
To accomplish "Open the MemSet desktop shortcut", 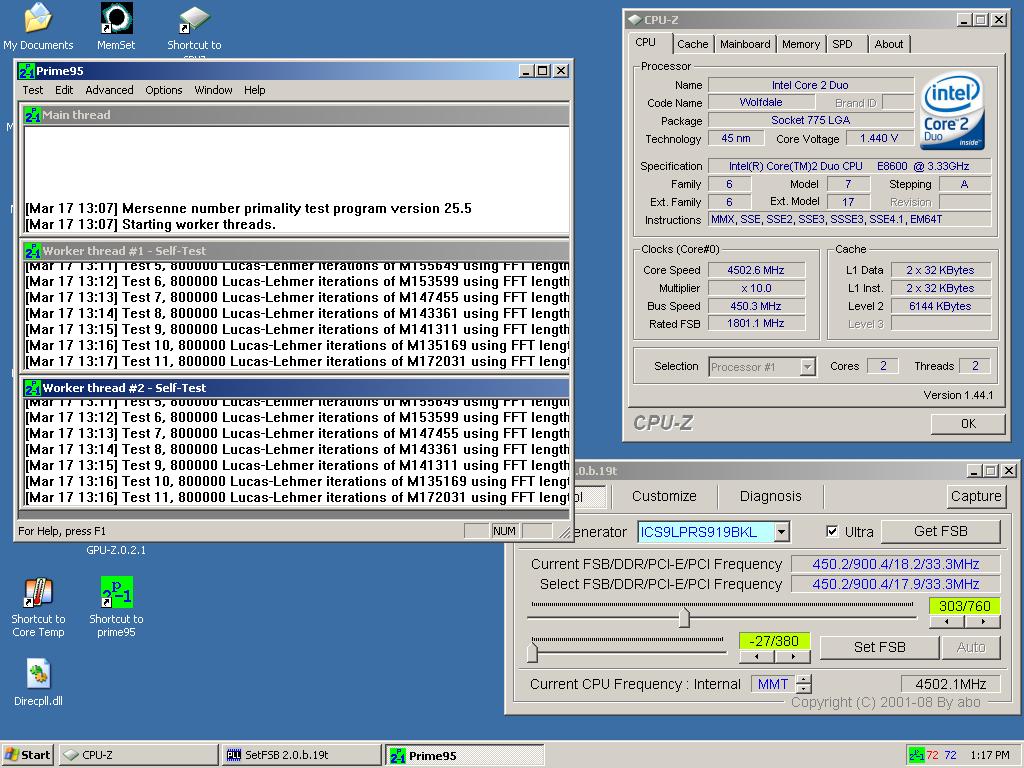I will (116, 26).
